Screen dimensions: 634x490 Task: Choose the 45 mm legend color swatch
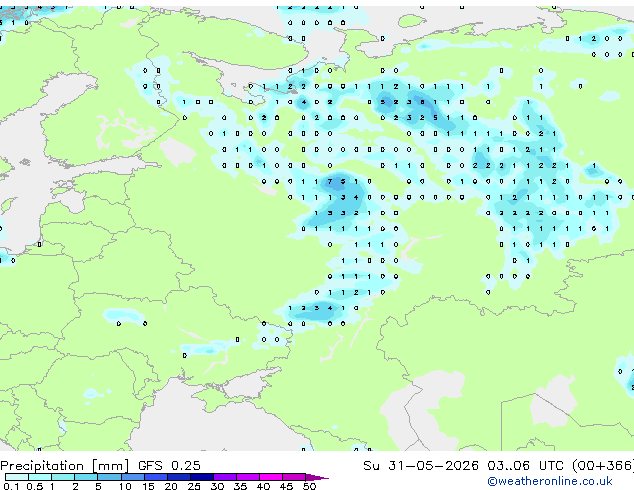click(x=294, y=477)
